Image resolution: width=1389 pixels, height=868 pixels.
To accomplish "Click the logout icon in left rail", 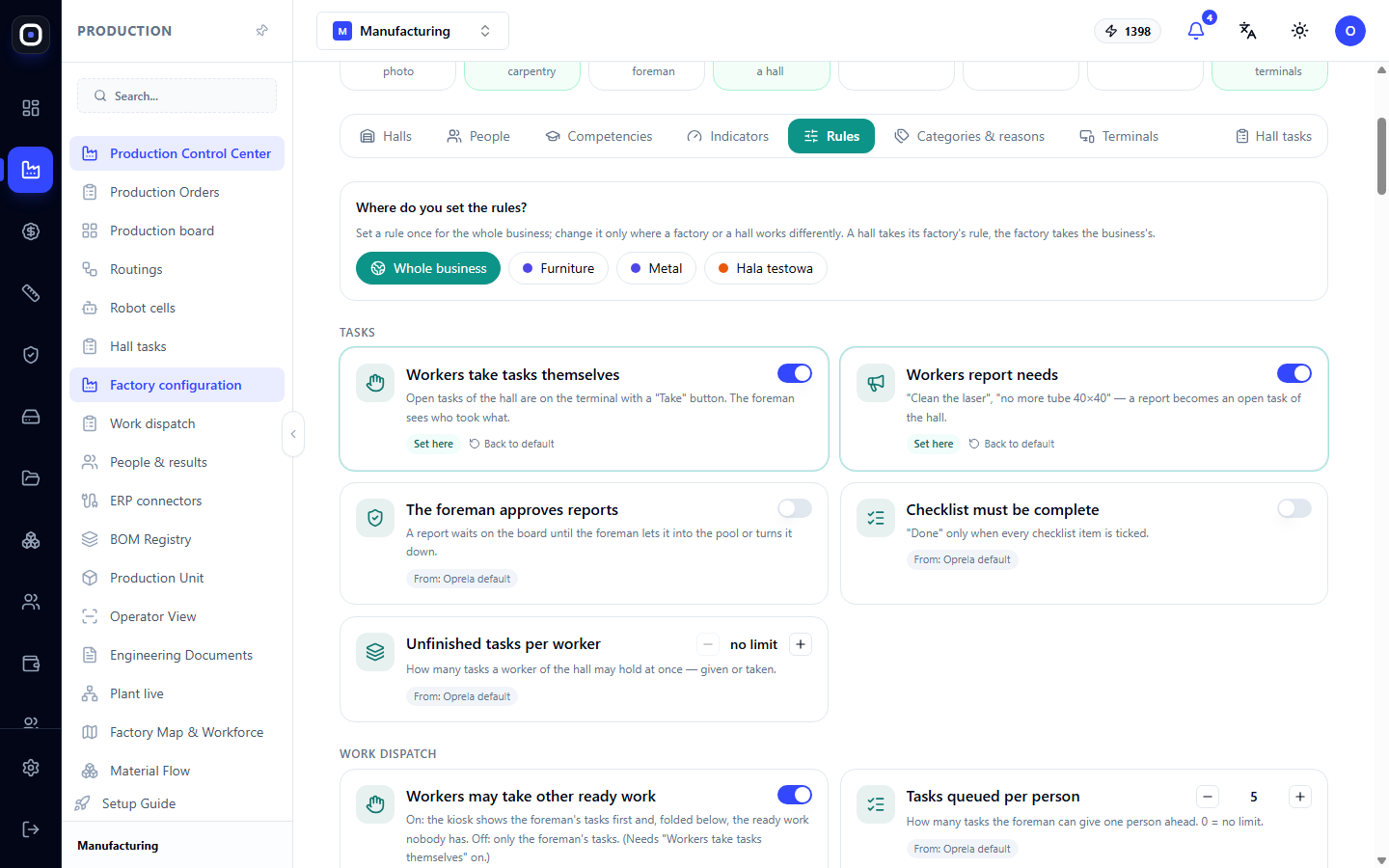I will pyautogui.click(x=31, y=829).
